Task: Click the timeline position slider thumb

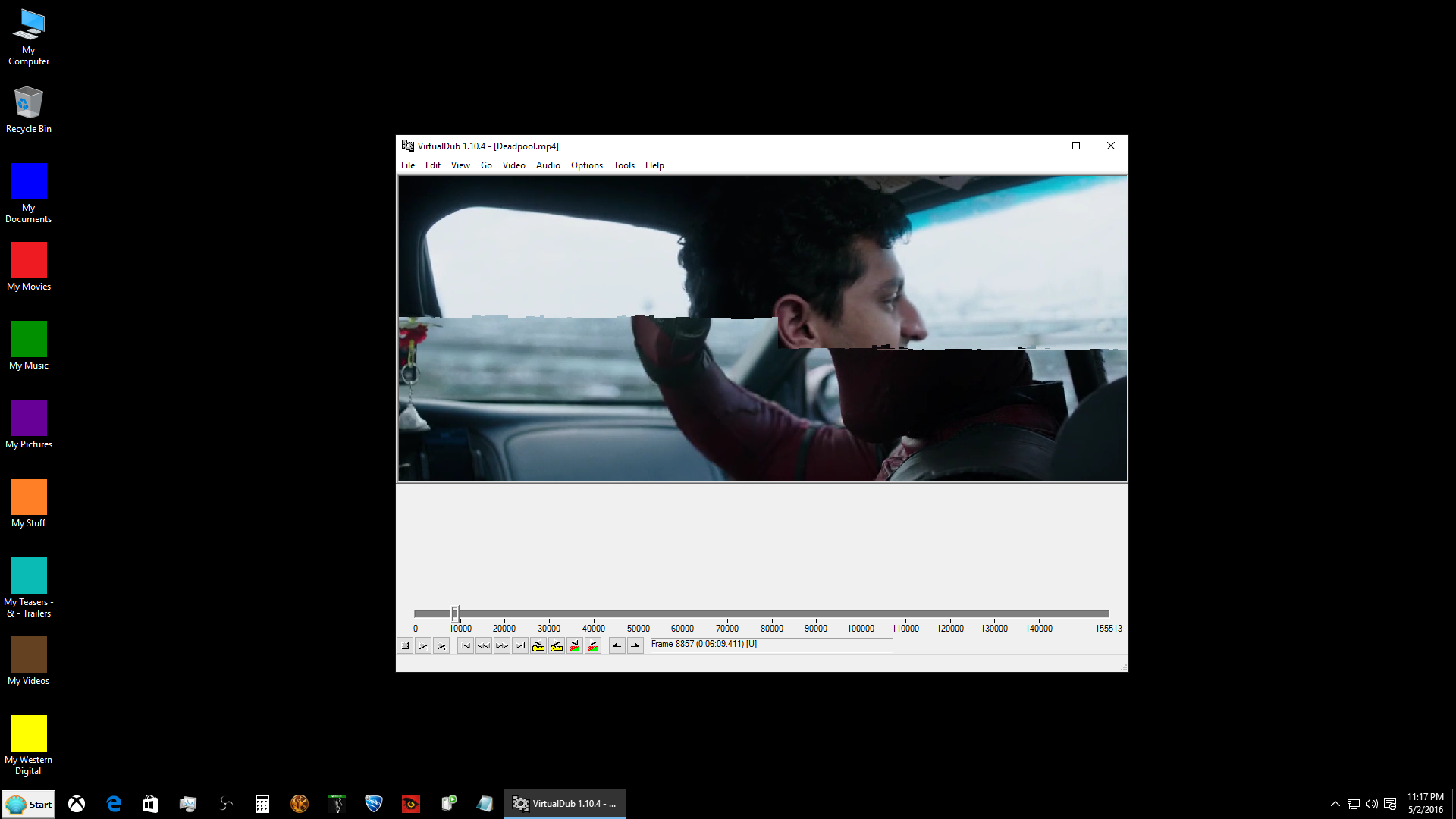Action: coord(455,613)
